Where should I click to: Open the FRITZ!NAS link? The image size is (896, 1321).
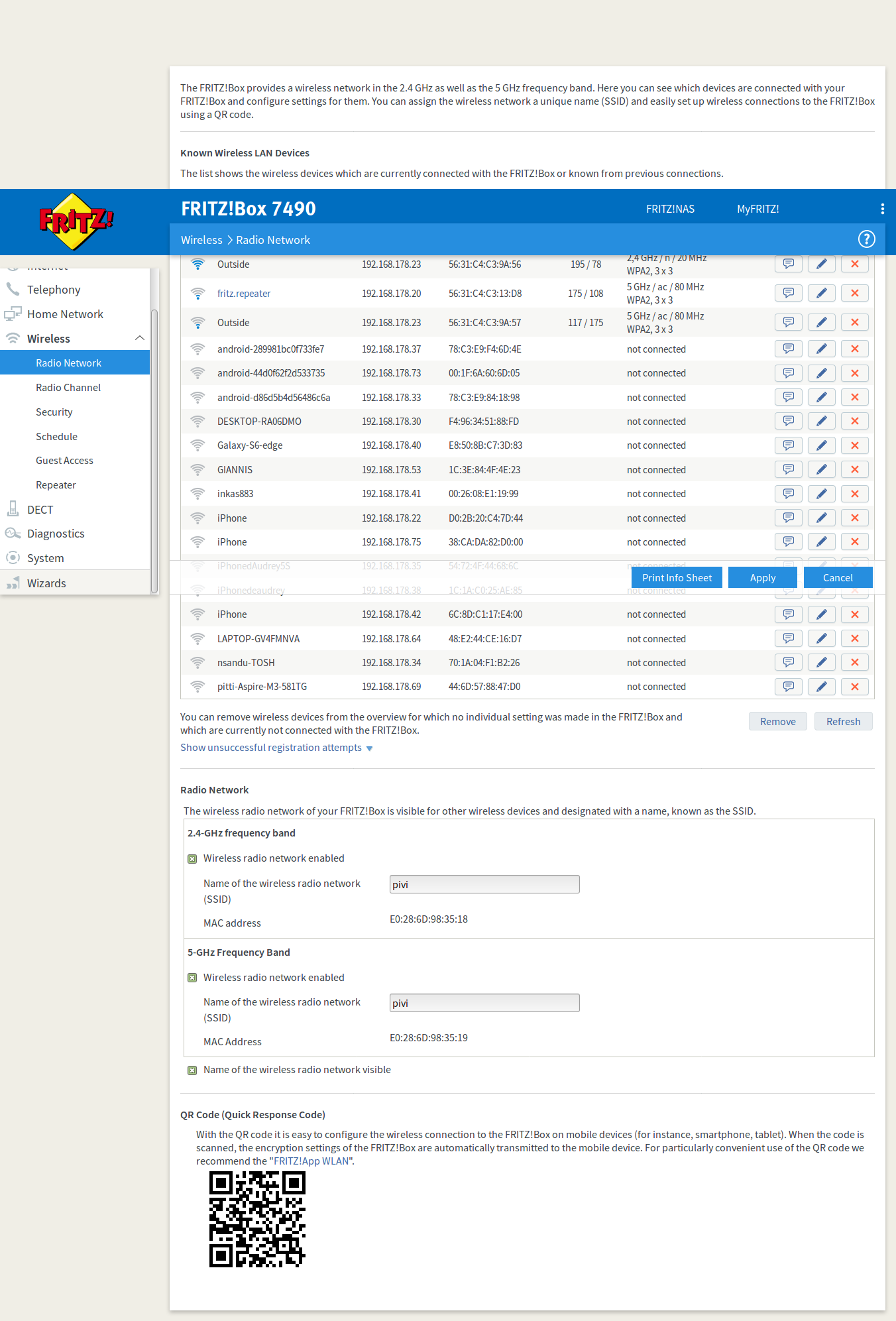tap(670, 209)
